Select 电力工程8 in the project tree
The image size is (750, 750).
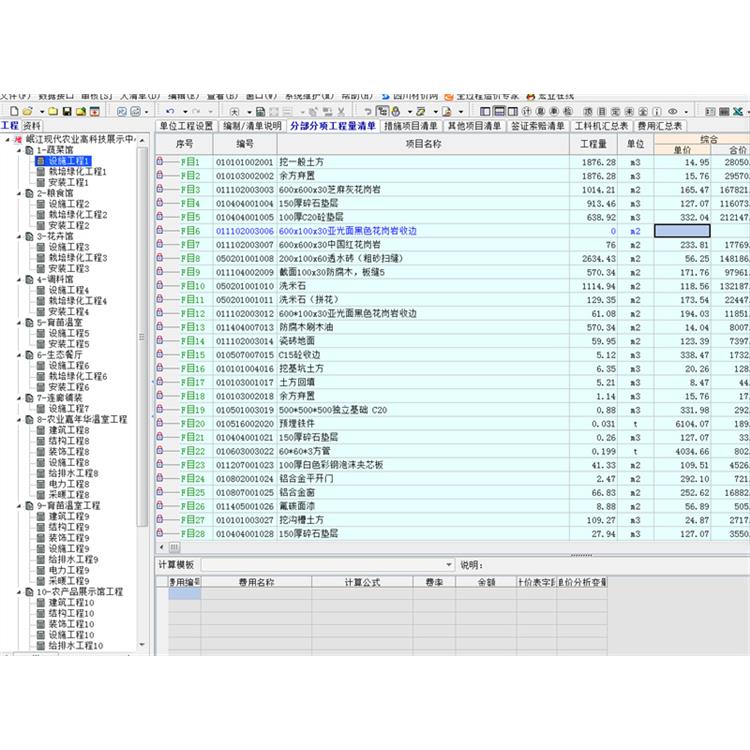(x=69, y=484)
